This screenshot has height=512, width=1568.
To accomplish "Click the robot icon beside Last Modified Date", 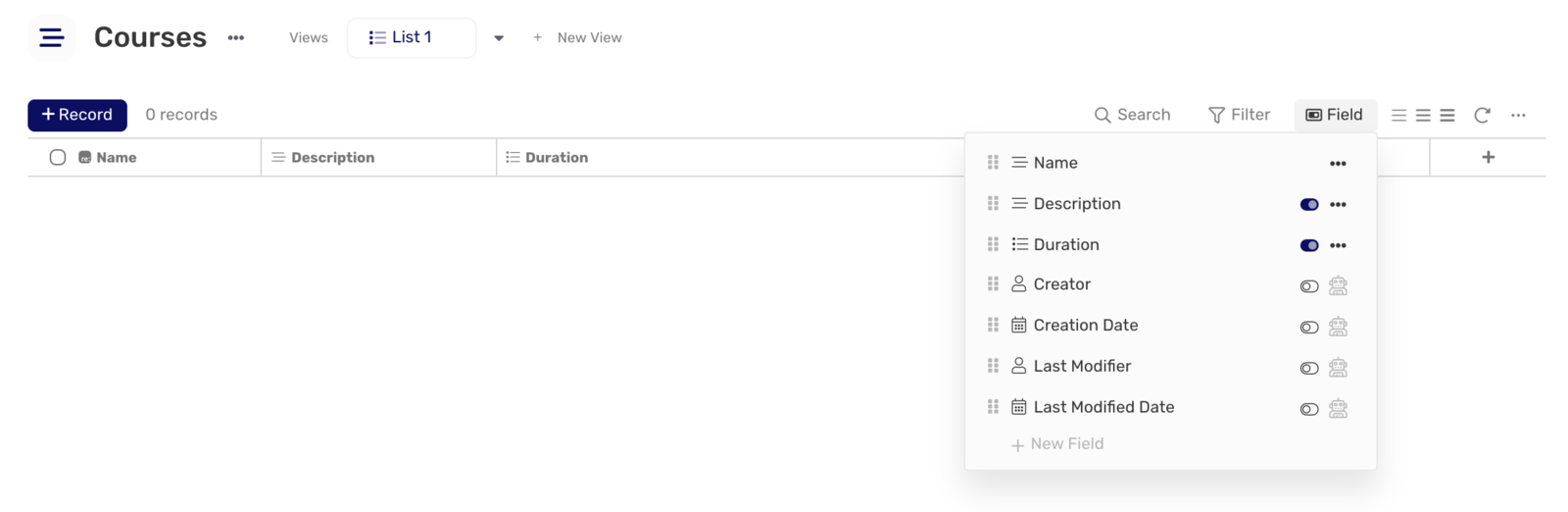I will point(1338,408).
